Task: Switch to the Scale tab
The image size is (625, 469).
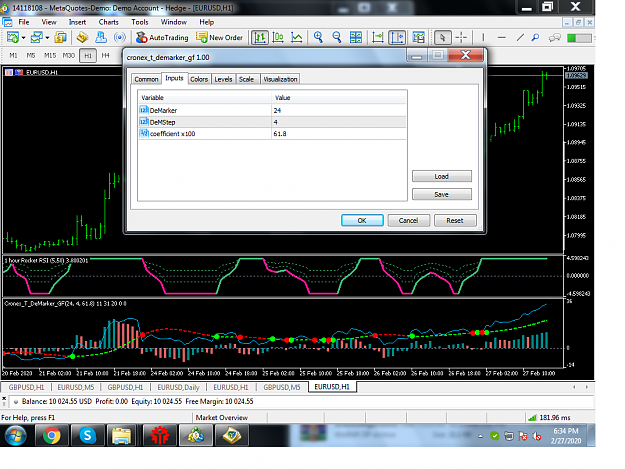Action: [x=246, y=79]
